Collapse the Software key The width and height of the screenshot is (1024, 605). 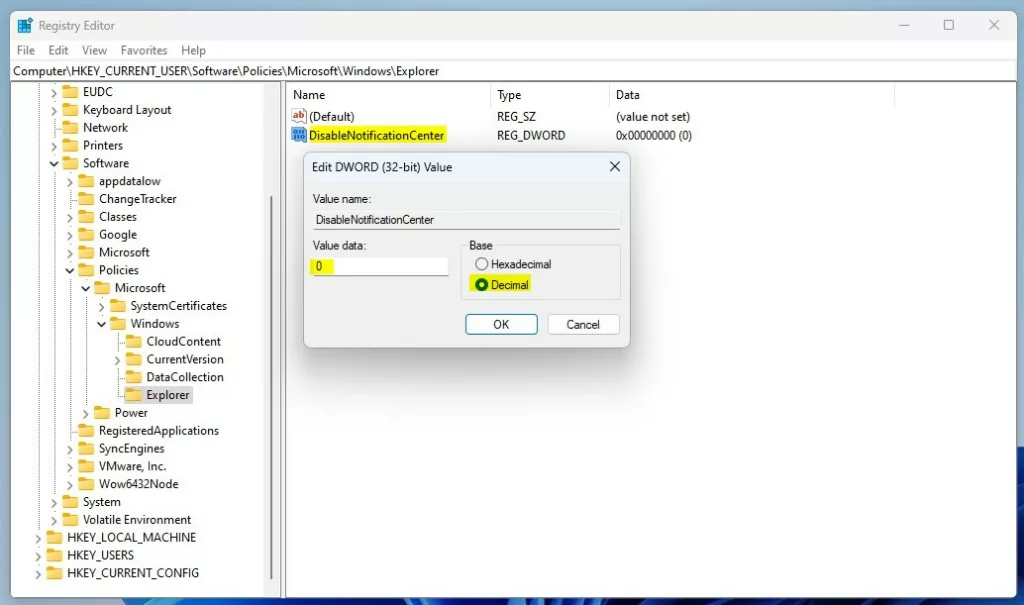pyautogui.click(x=54, y=163)
